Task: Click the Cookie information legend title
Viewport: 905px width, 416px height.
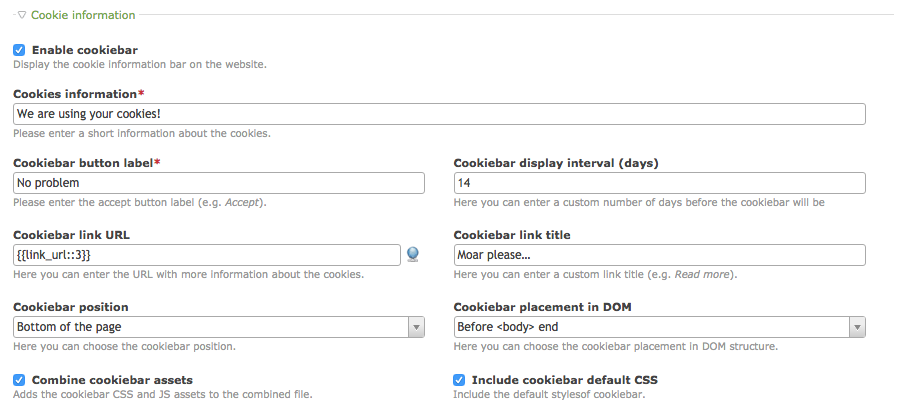Action: [83, 16]
